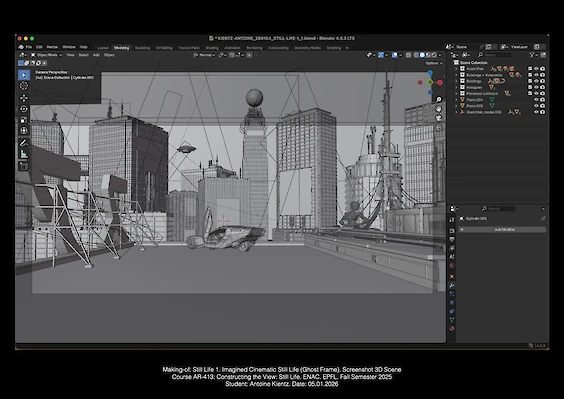The width and height of the screenshot is (564, 399).
Task: Hide the Buildings collection eye icon
Action: [x=536, y=81]
